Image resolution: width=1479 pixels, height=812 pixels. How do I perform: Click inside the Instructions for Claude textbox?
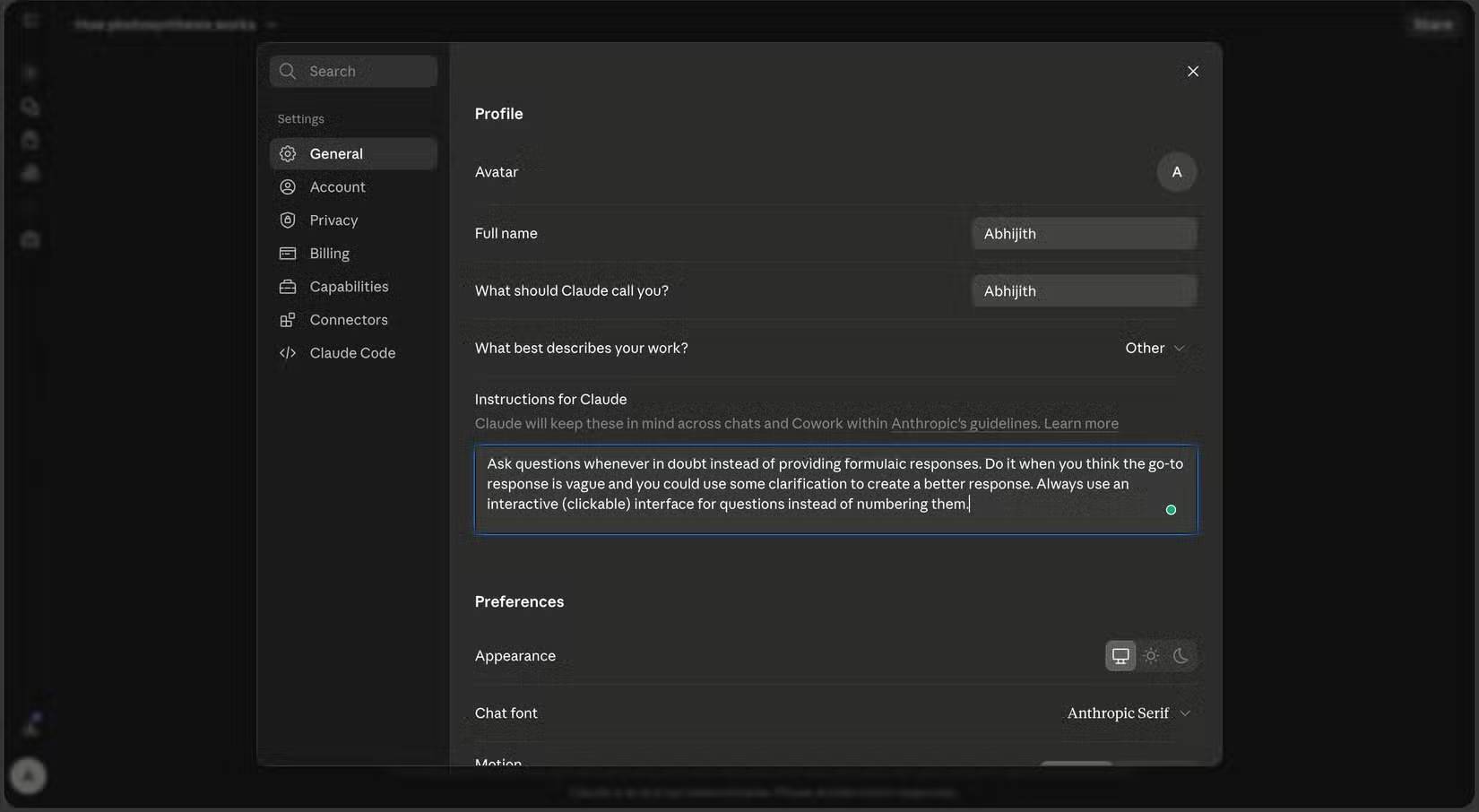tap(835, 489)
